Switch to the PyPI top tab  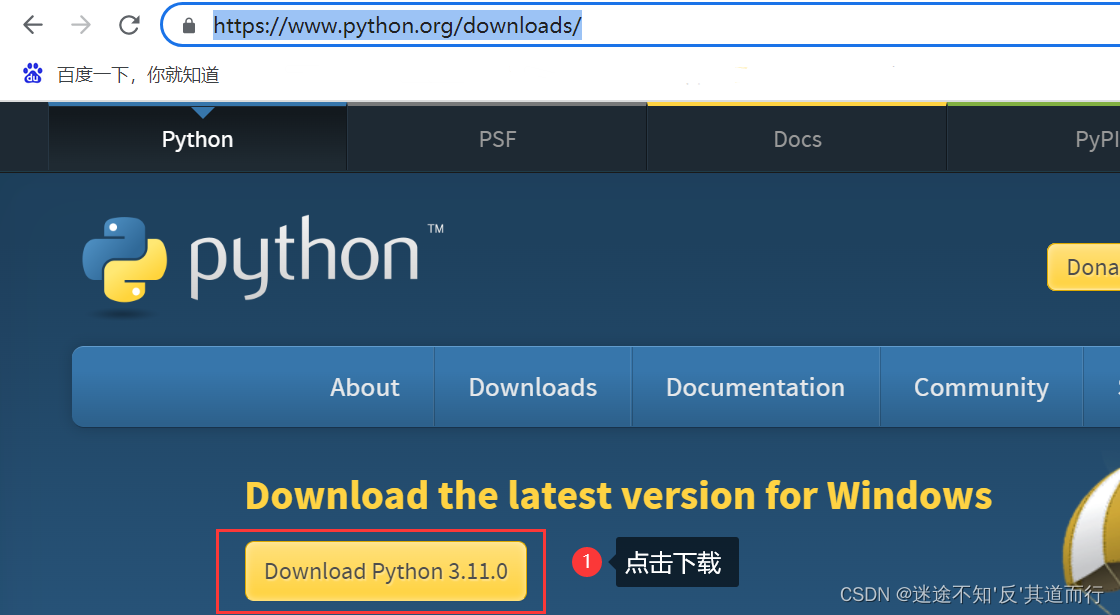pyautogui.click(x=1034, y=139)
